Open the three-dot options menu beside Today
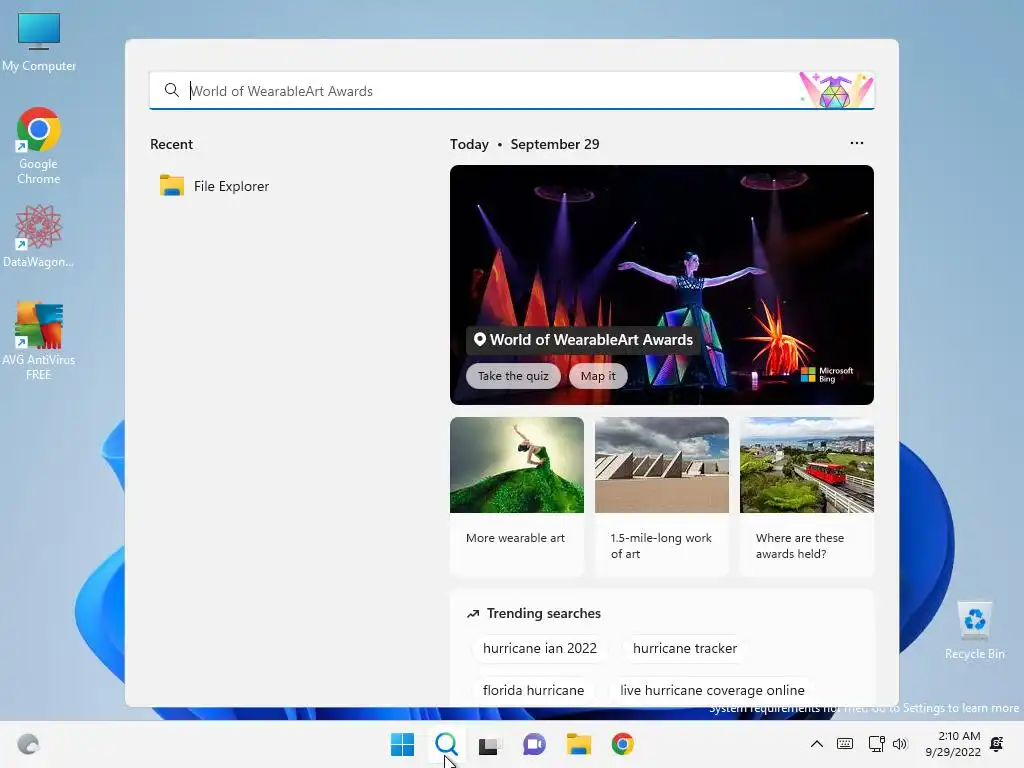Viewport: 1024px width, 768px height. (857, 143)
